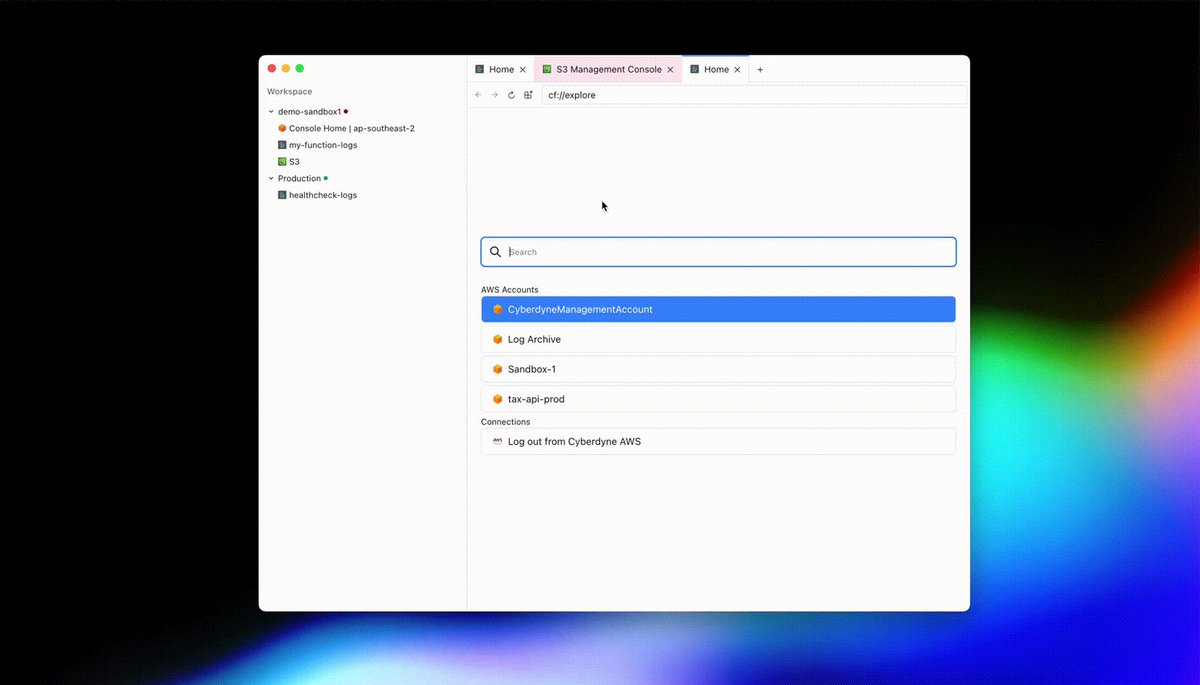Click the cube icon beside Log Archive

click(498, 340)
